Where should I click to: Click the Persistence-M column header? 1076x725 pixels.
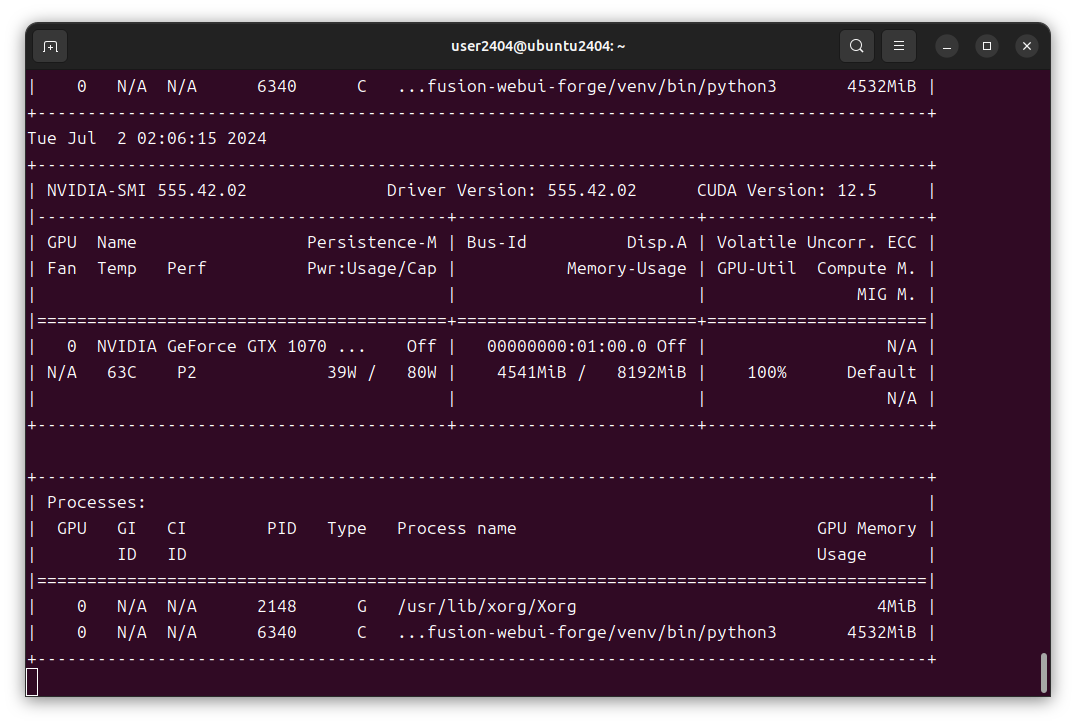point(371,243)
